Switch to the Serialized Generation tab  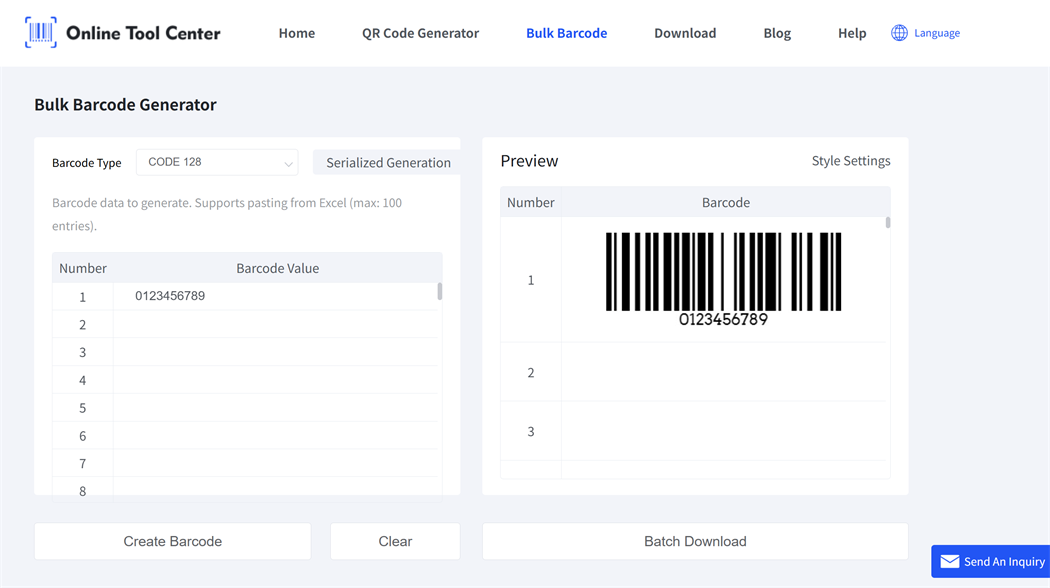pos(385,162)
